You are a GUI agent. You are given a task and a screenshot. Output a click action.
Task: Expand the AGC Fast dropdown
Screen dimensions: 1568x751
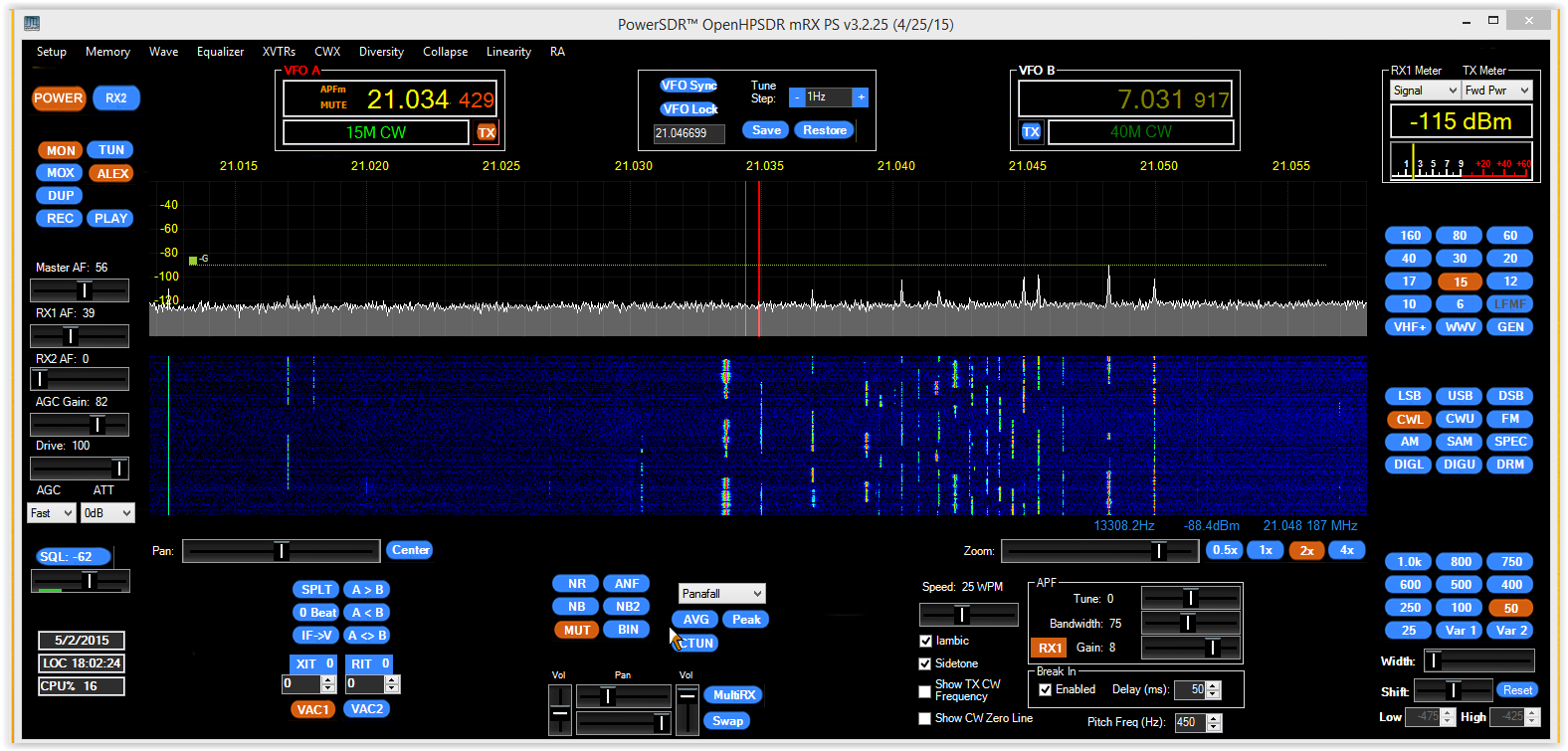tap(52, 513)
